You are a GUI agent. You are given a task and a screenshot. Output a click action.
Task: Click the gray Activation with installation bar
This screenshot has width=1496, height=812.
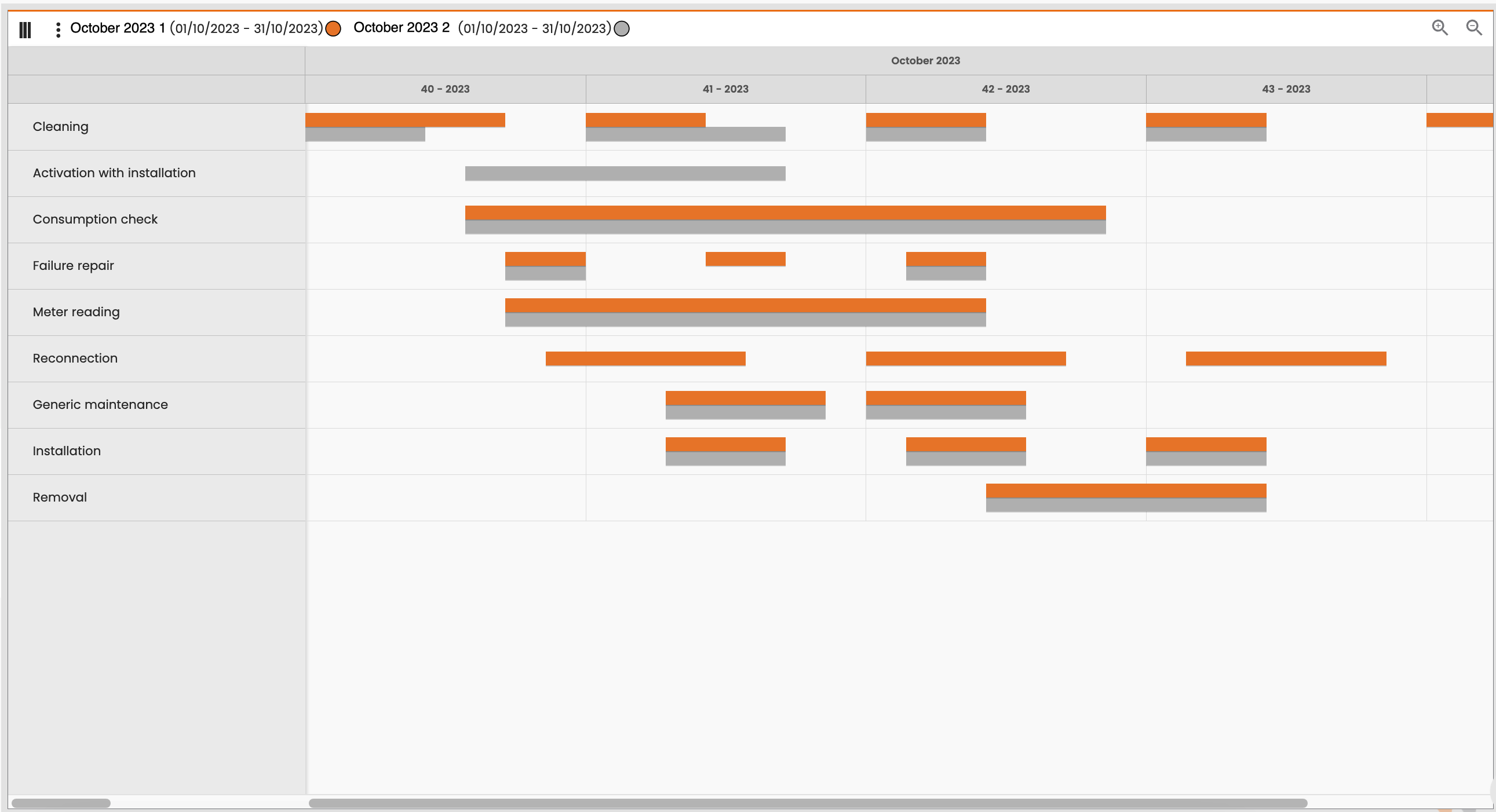[625, 173]
